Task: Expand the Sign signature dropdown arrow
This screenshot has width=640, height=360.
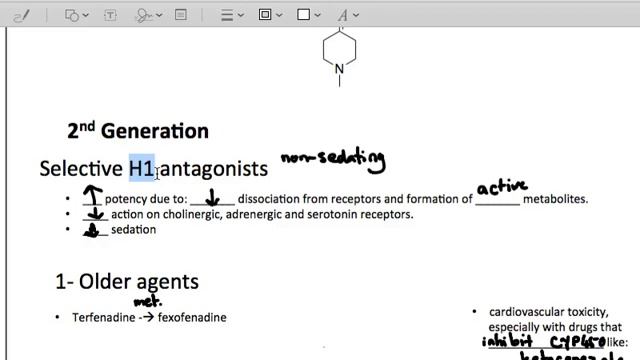Action: pos(159,16)
